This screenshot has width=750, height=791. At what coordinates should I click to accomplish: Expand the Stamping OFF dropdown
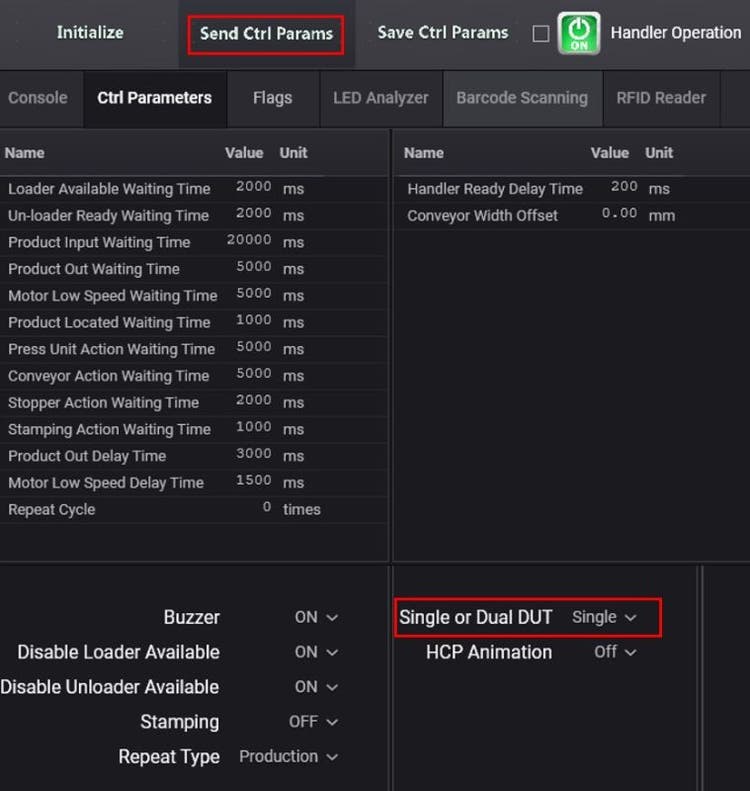click(314, 722)
